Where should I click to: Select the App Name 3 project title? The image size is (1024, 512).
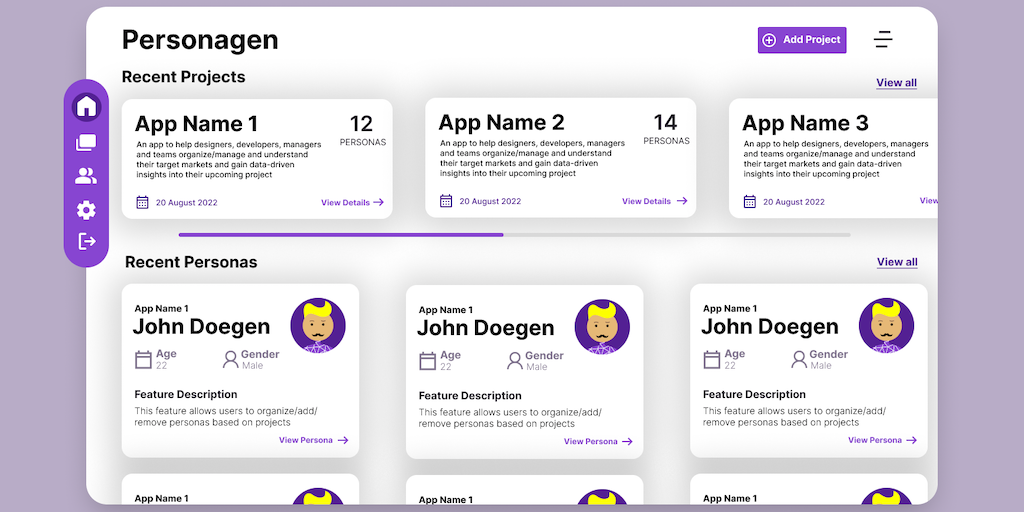(x=805, y=123)
